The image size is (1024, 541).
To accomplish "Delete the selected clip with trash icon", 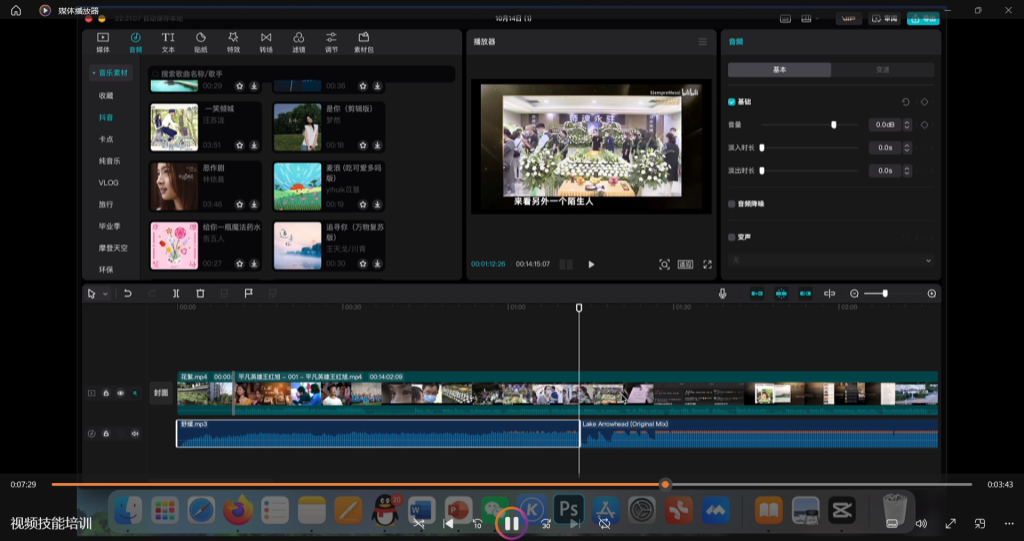I will pos(200,293).
